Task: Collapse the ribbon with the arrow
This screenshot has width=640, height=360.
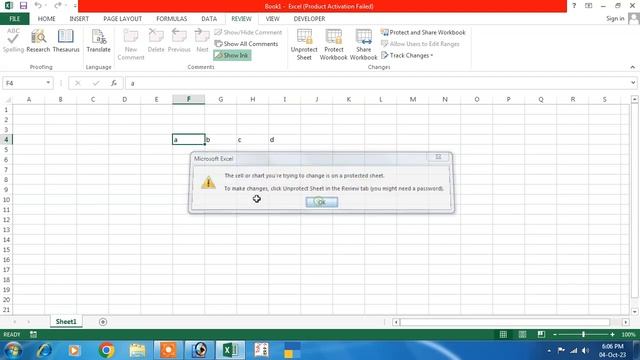Action: pyautogui.click(x=633, y=67)
